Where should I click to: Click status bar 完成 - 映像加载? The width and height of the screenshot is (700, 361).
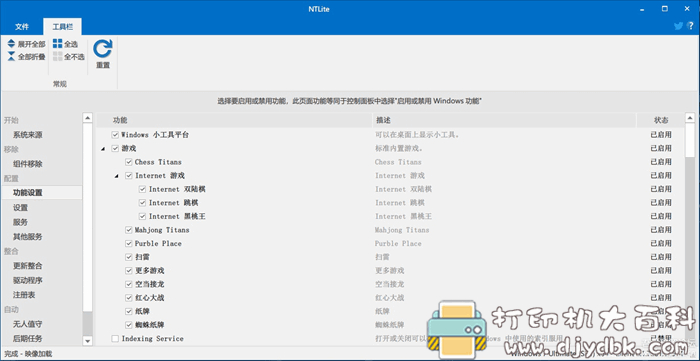[x=28, y=354]
